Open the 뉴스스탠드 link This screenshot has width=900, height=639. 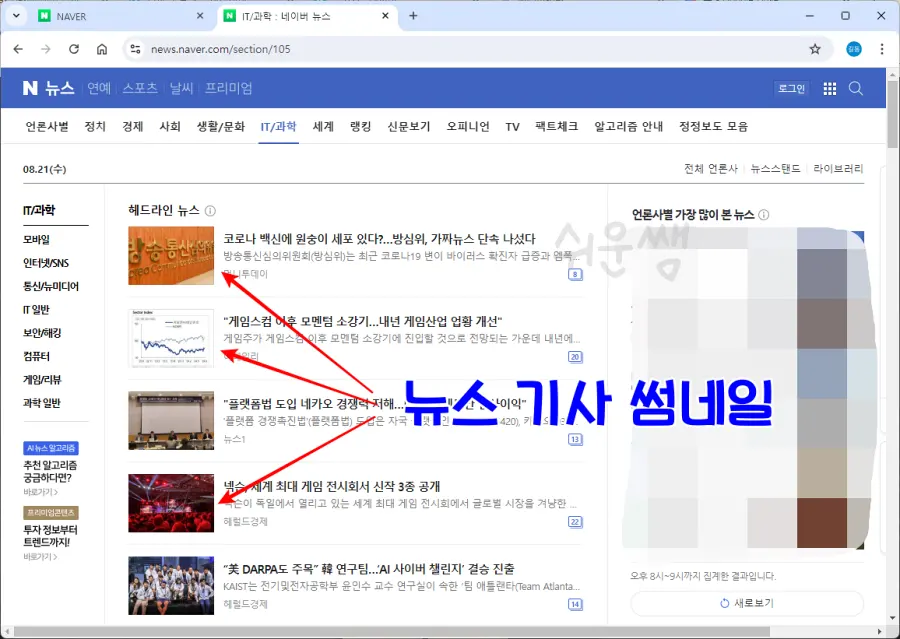(x=775, y=168)
